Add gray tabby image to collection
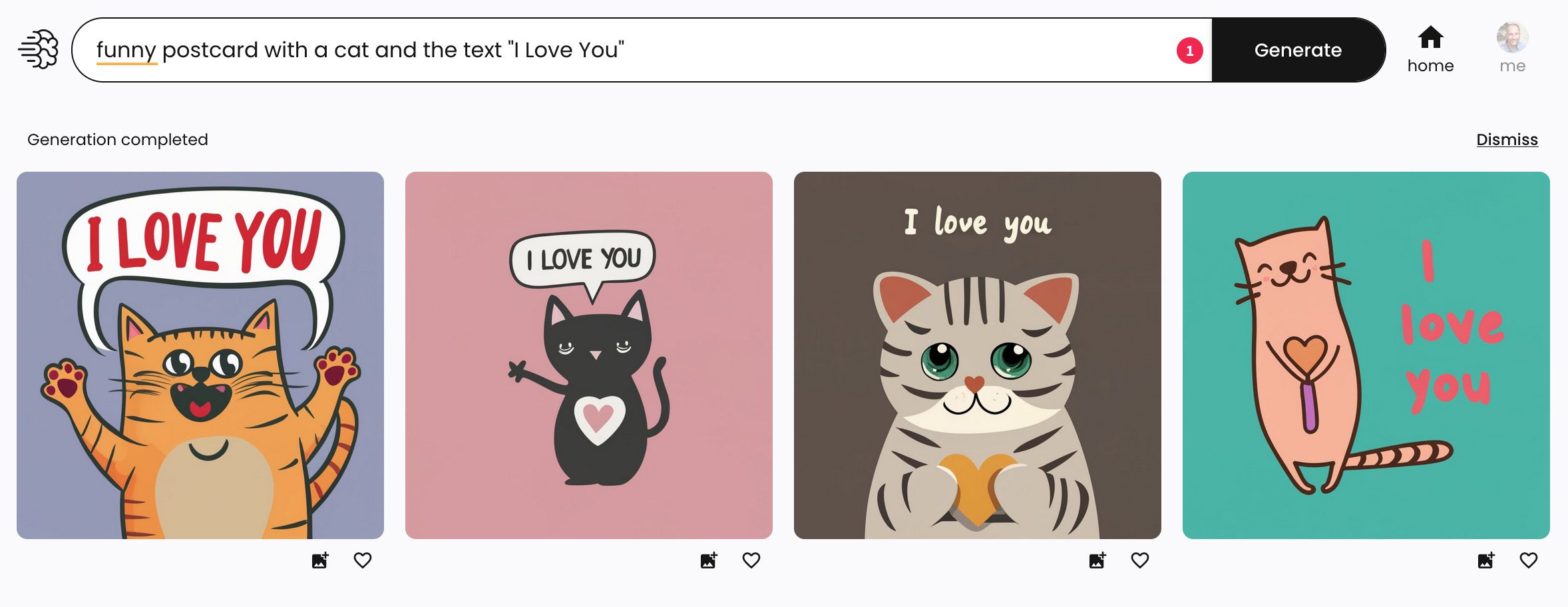 click(1097, 560)
